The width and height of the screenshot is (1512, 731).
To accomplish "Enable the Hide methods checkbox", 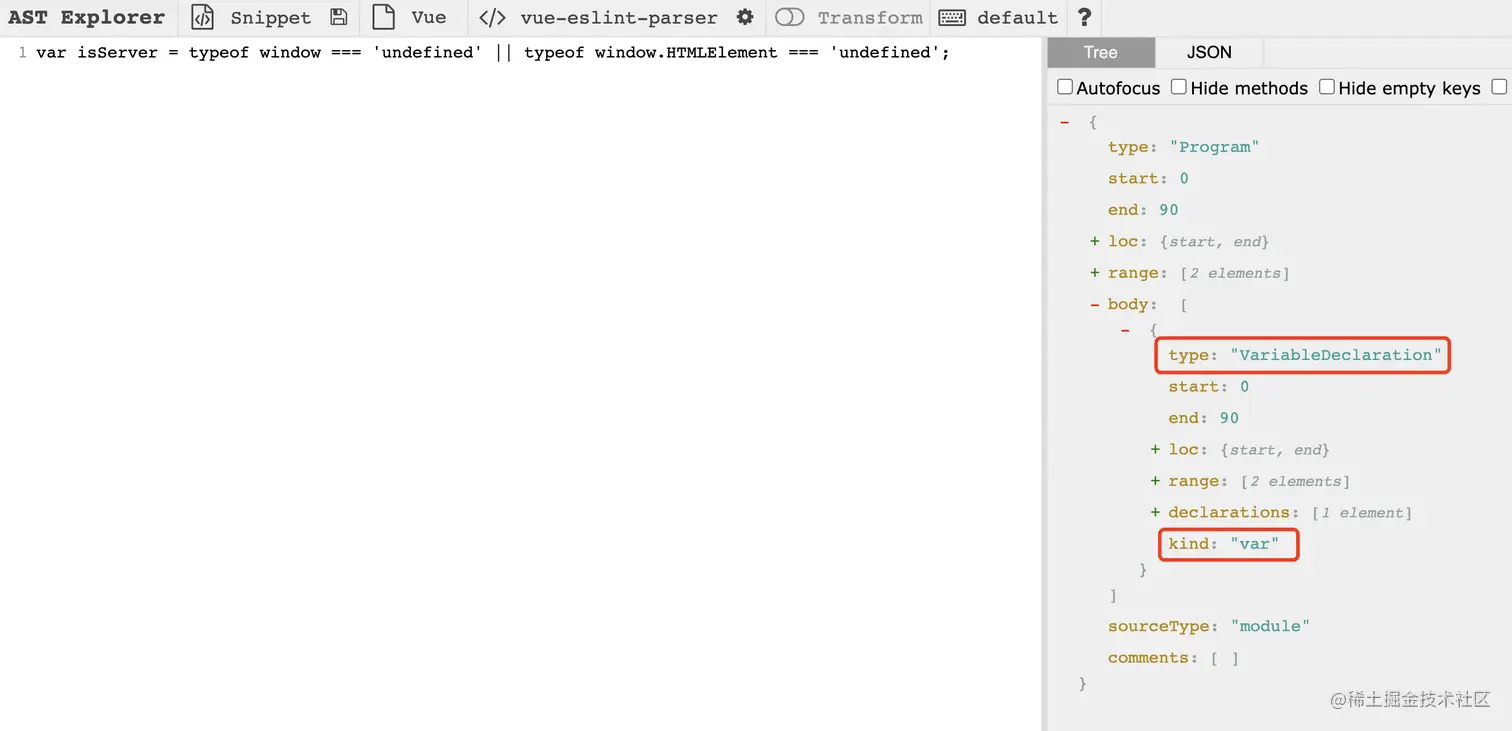I will click(1179, 87).
